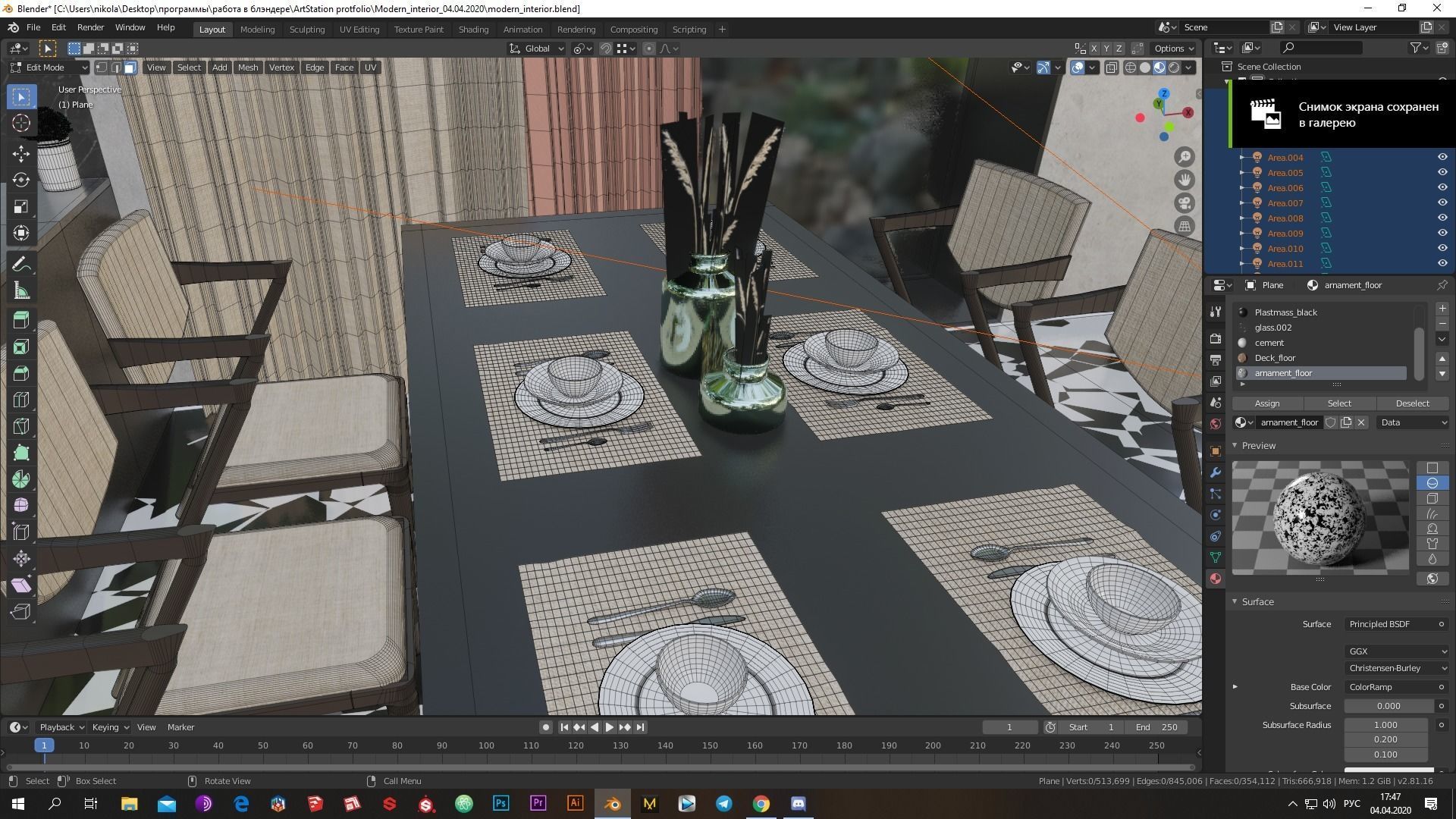
Task: Activate the Rotate tool
Action: 21,180
